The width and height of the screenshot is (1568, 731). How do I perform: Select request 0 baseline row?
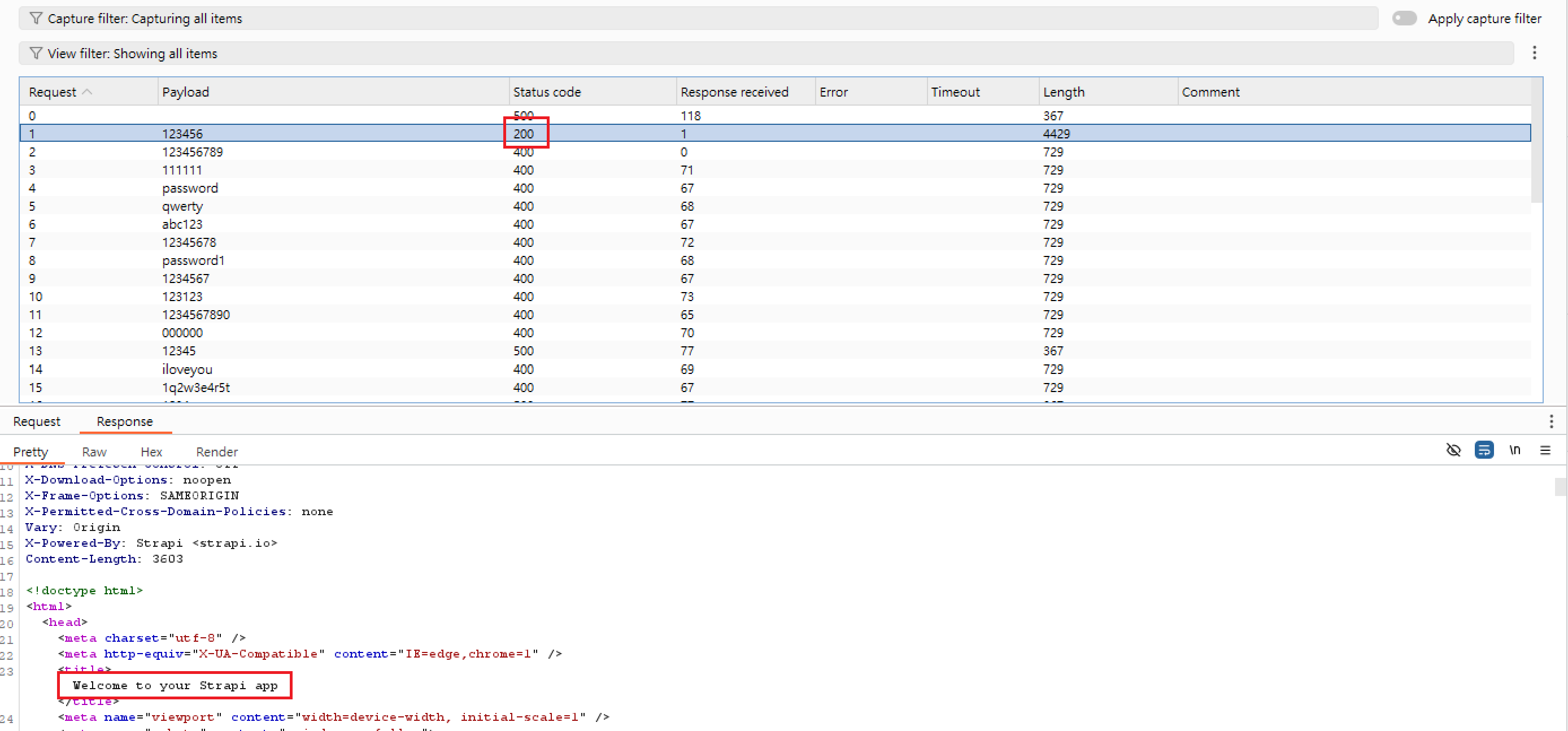(x=775, y=116)
